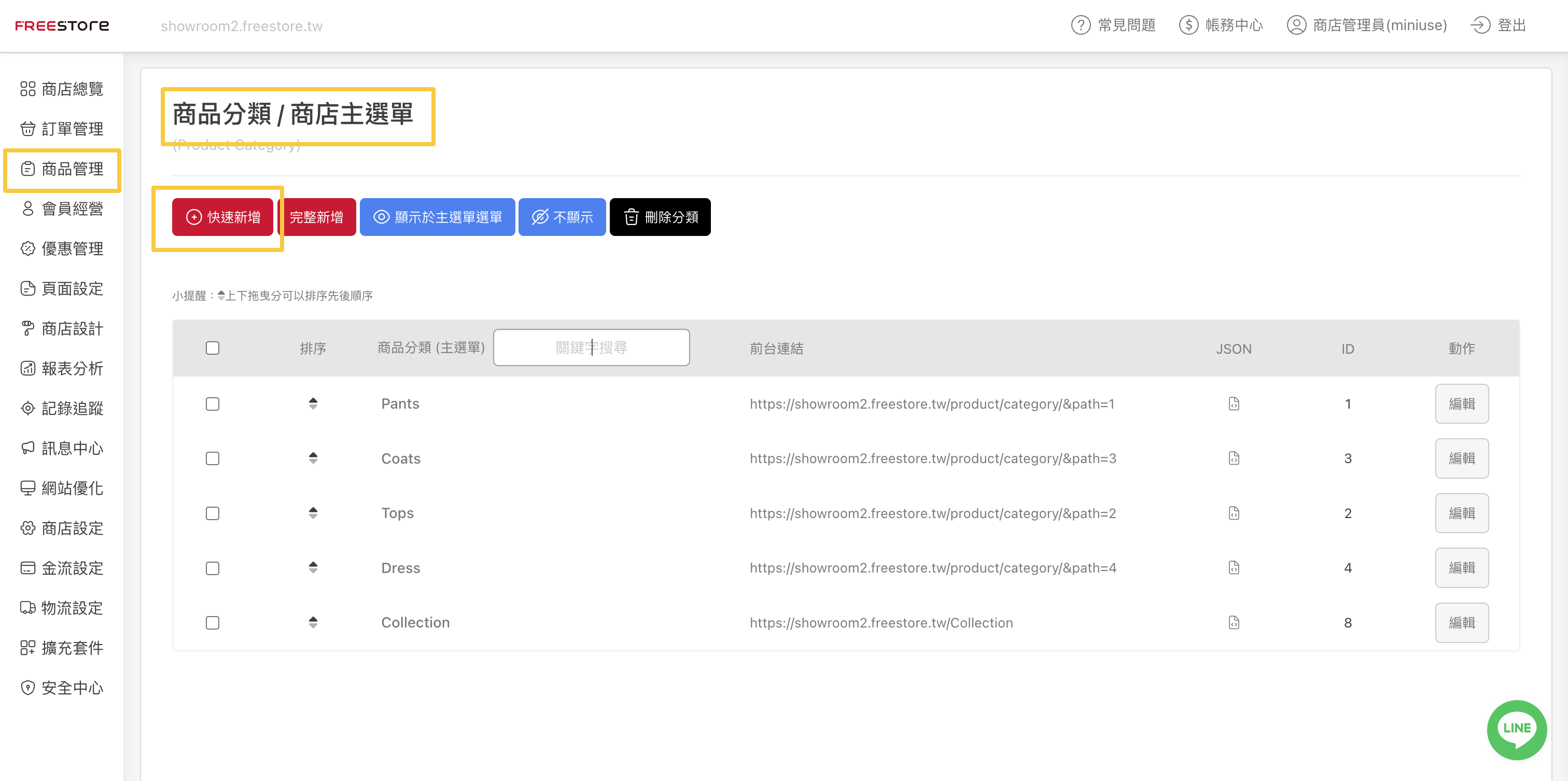Click the JSON file icon for Pants
Screen dimensions: 1568x781
[1233, 403]
